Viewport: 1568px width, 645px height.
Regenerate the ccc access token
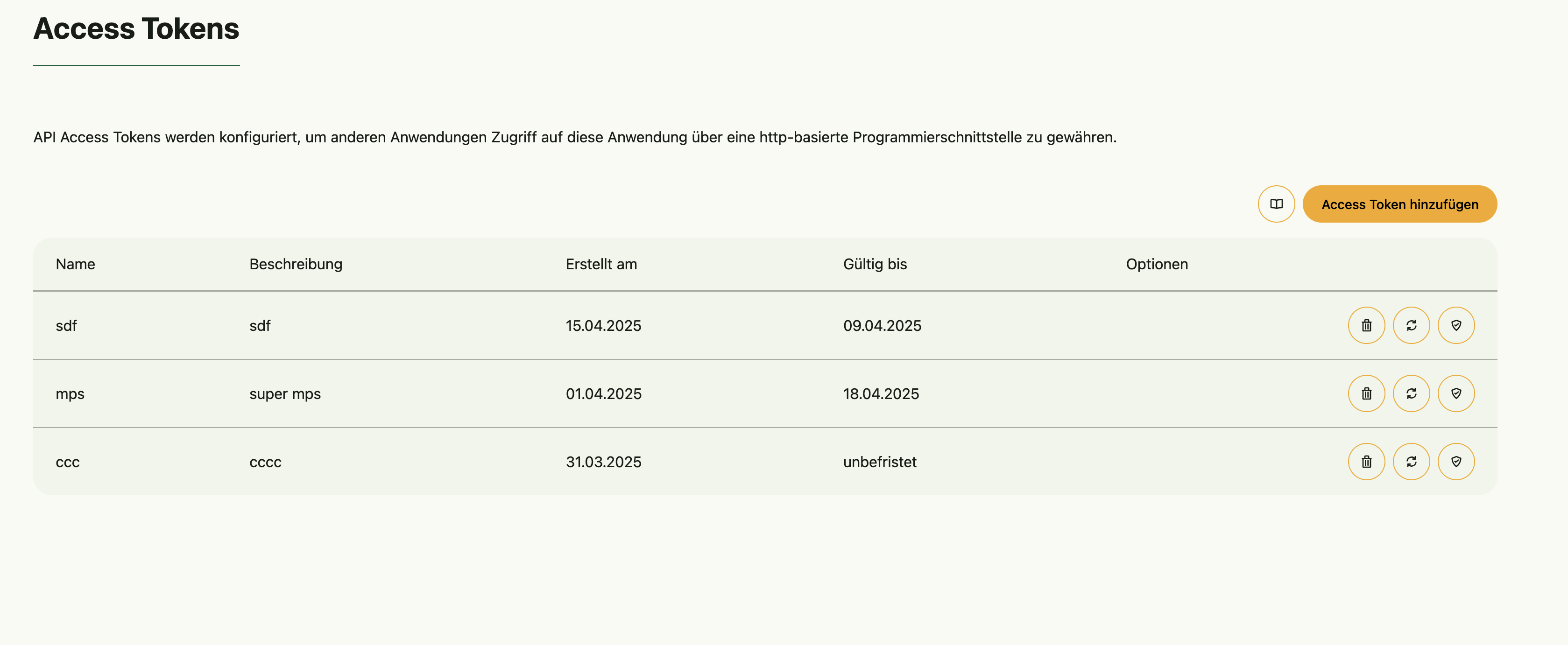pos(1411,462)
